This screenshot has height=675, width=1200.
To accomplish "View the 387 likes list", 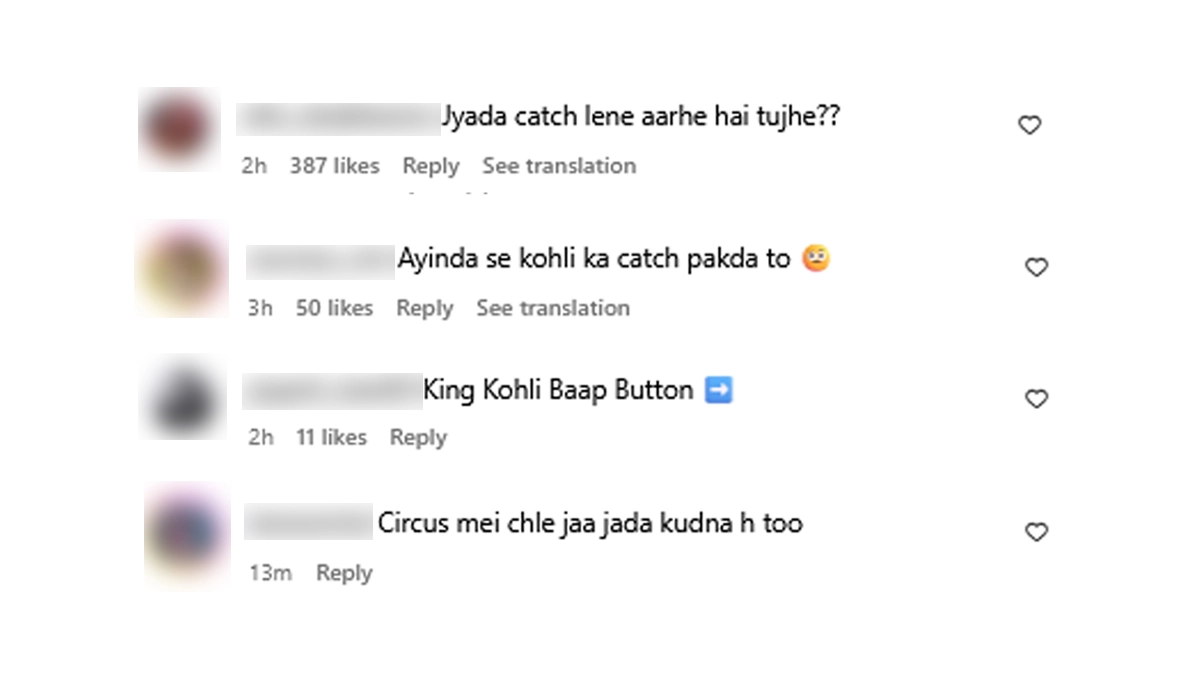I will 335,166.
